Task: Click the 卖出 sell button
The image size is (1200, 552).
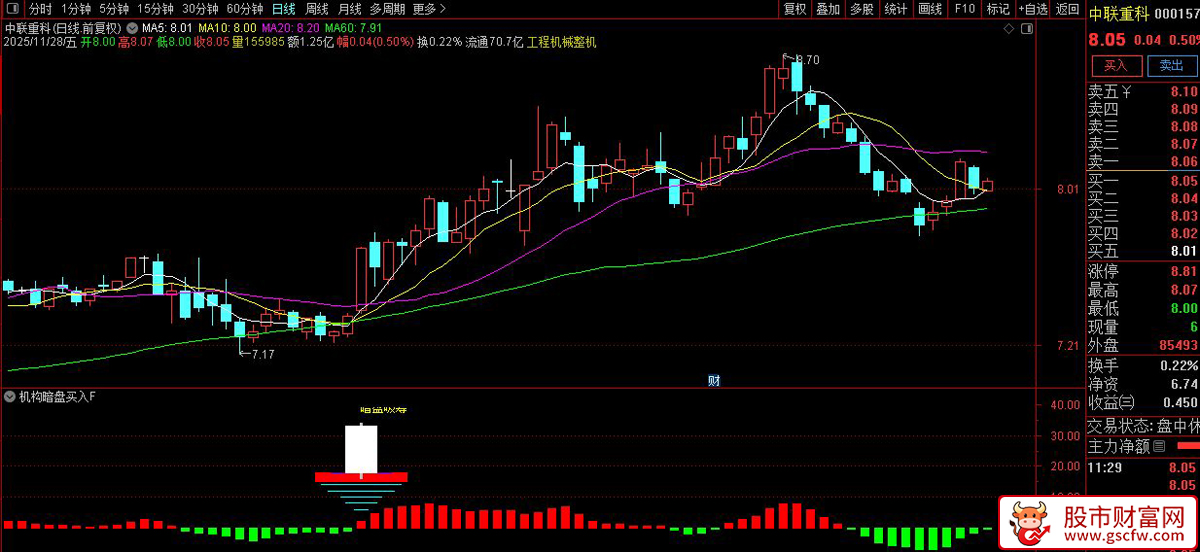Action: [x=1171, y=66]
